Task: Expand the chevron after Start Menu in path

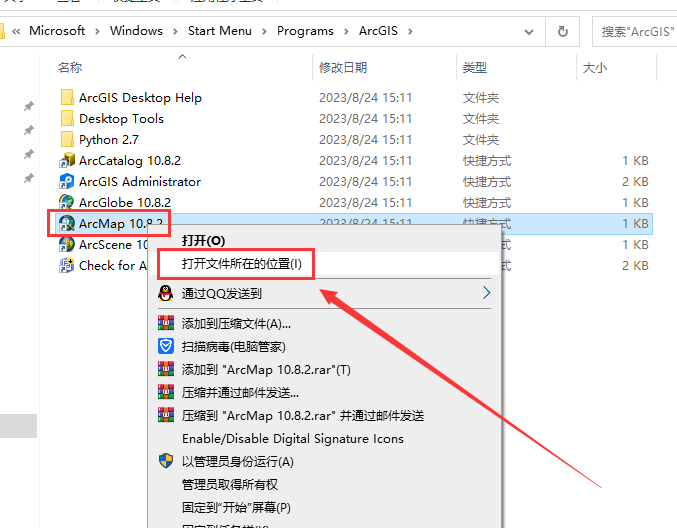Action: [x=264, y=32]
